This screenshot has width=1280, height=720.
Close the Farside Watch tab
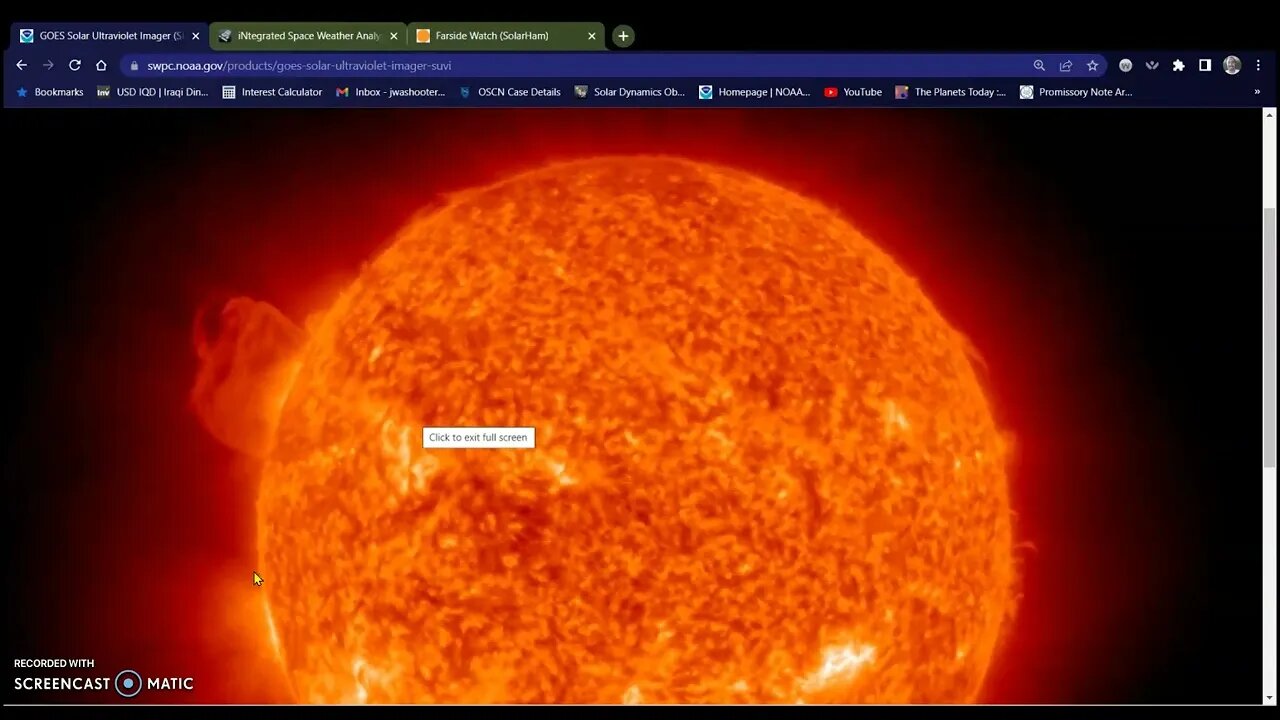click(591, 36)
